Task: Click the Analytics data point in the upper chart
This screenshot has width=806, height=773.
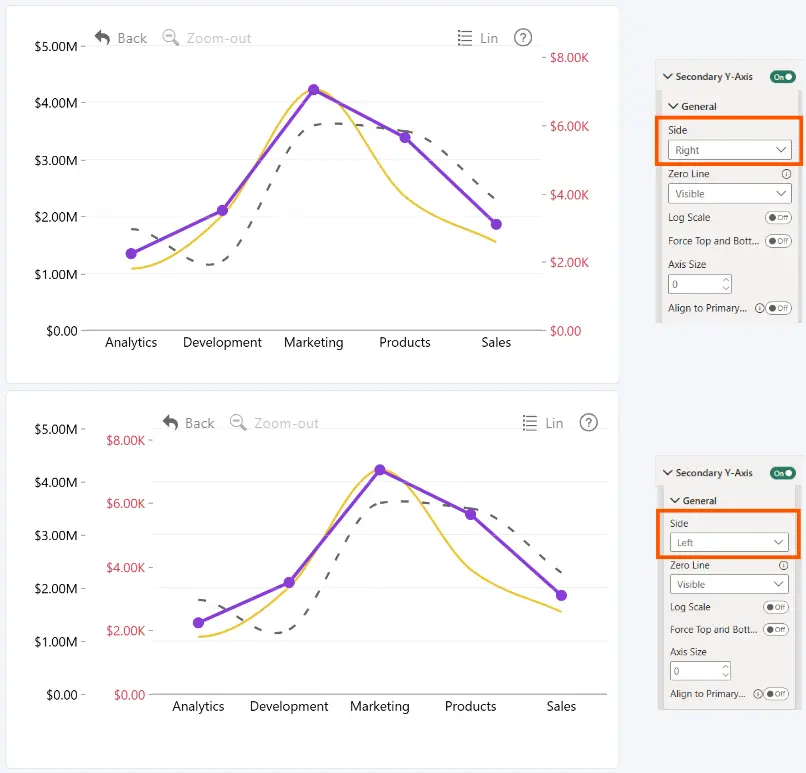Action: [x=131, y=253]
